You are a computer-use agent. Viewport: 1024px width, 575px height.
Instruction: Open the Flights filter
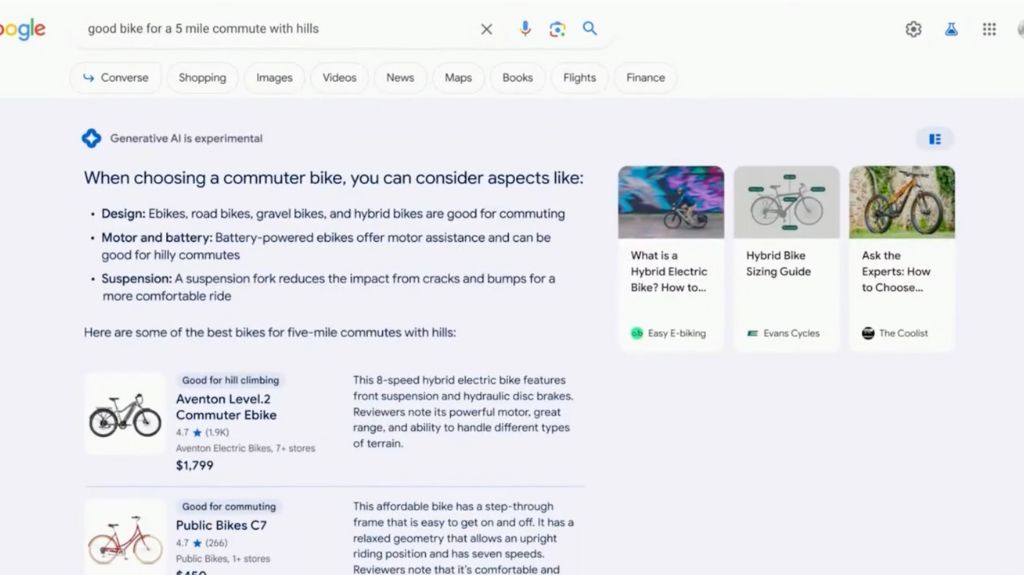(x=580, y=78)
